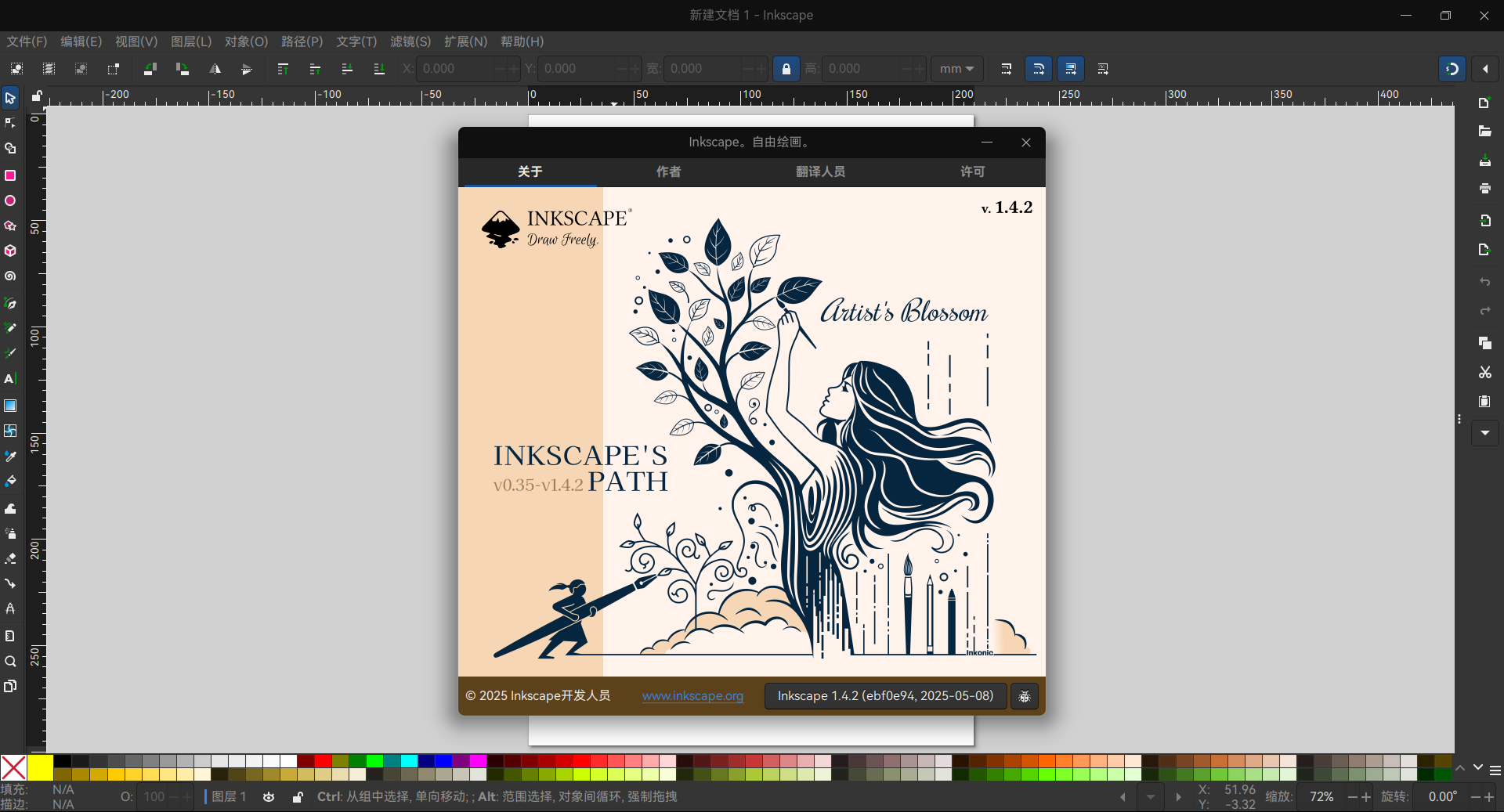The height and width of the screenshot is (812, 1504).
Task: Open the 滤镜(S) menu
Action: pyautogui.click(x=410, y=42)
